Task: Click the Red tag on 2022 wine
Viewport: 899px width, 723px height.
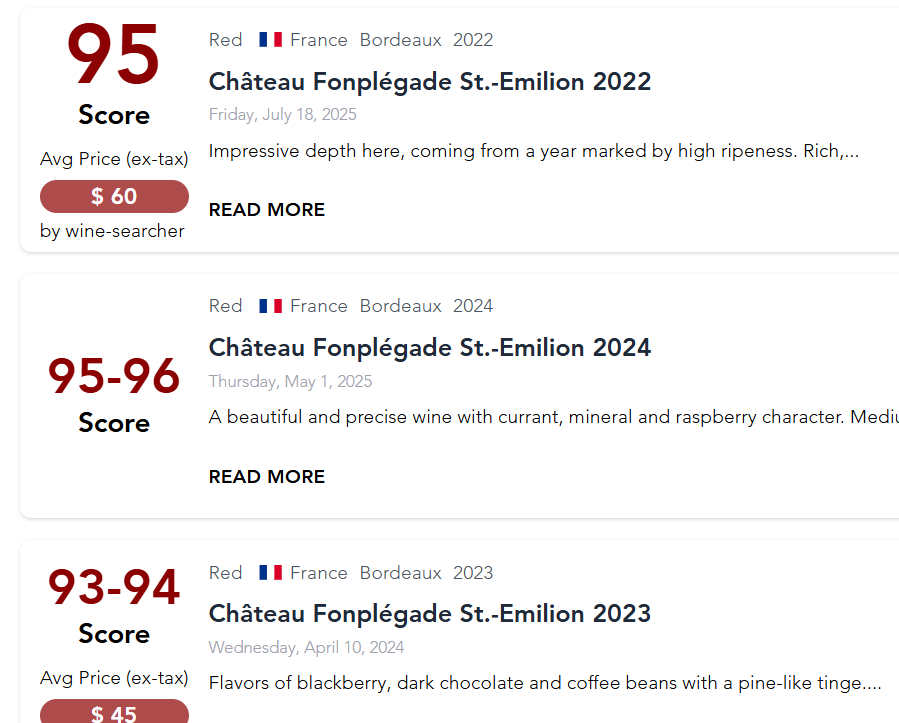Action: click(x=226, y=40)
